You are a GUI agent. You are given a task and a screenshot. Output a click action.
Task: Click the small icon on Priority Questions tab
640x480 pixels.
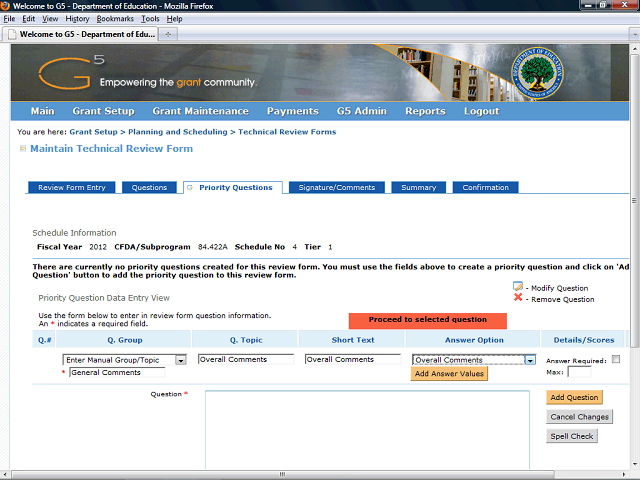tap(190, 187)
